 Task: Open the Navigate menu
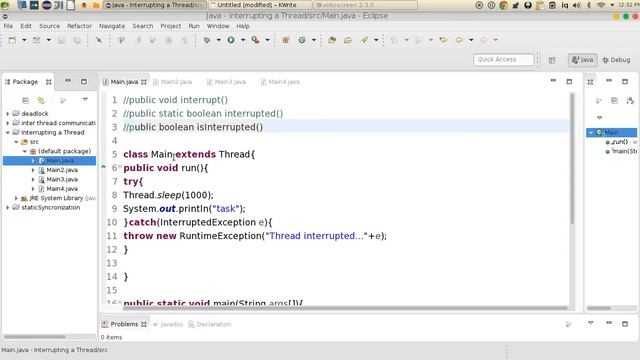point(112,26)
